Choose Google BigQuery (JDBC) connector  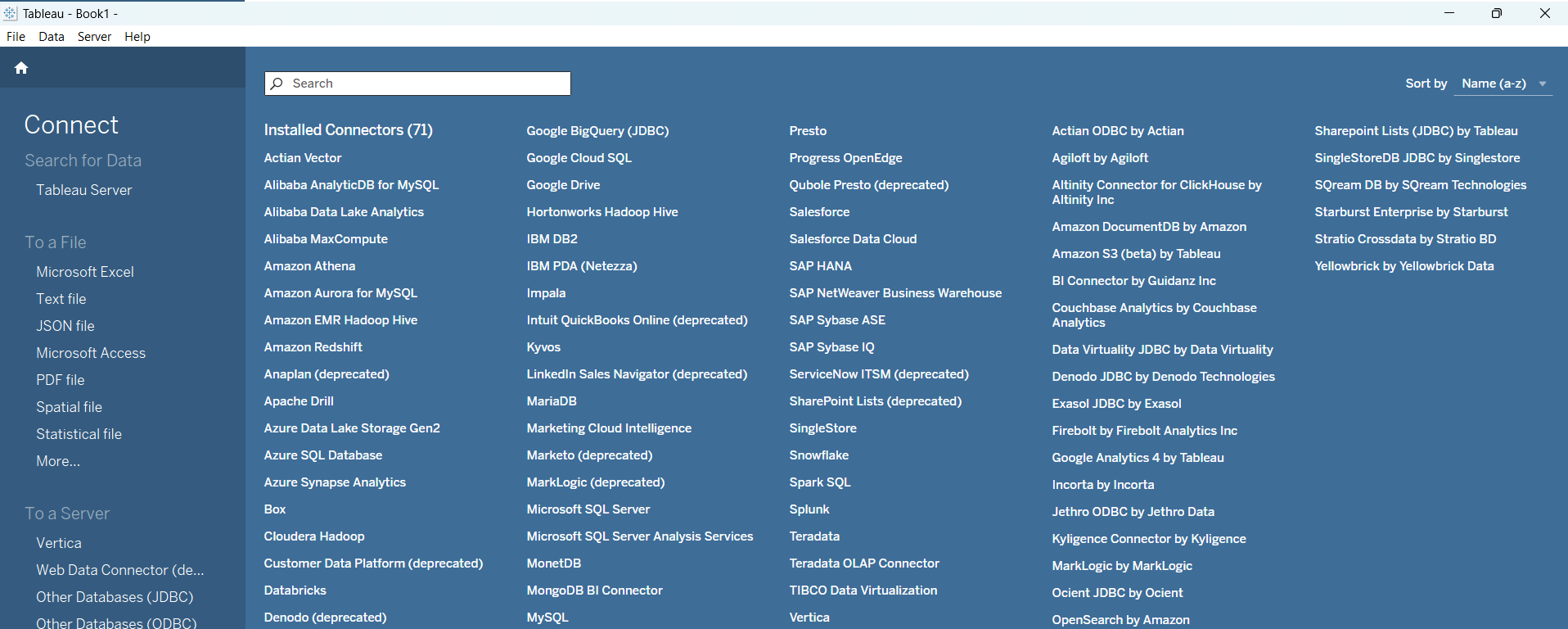pos(598,131)
